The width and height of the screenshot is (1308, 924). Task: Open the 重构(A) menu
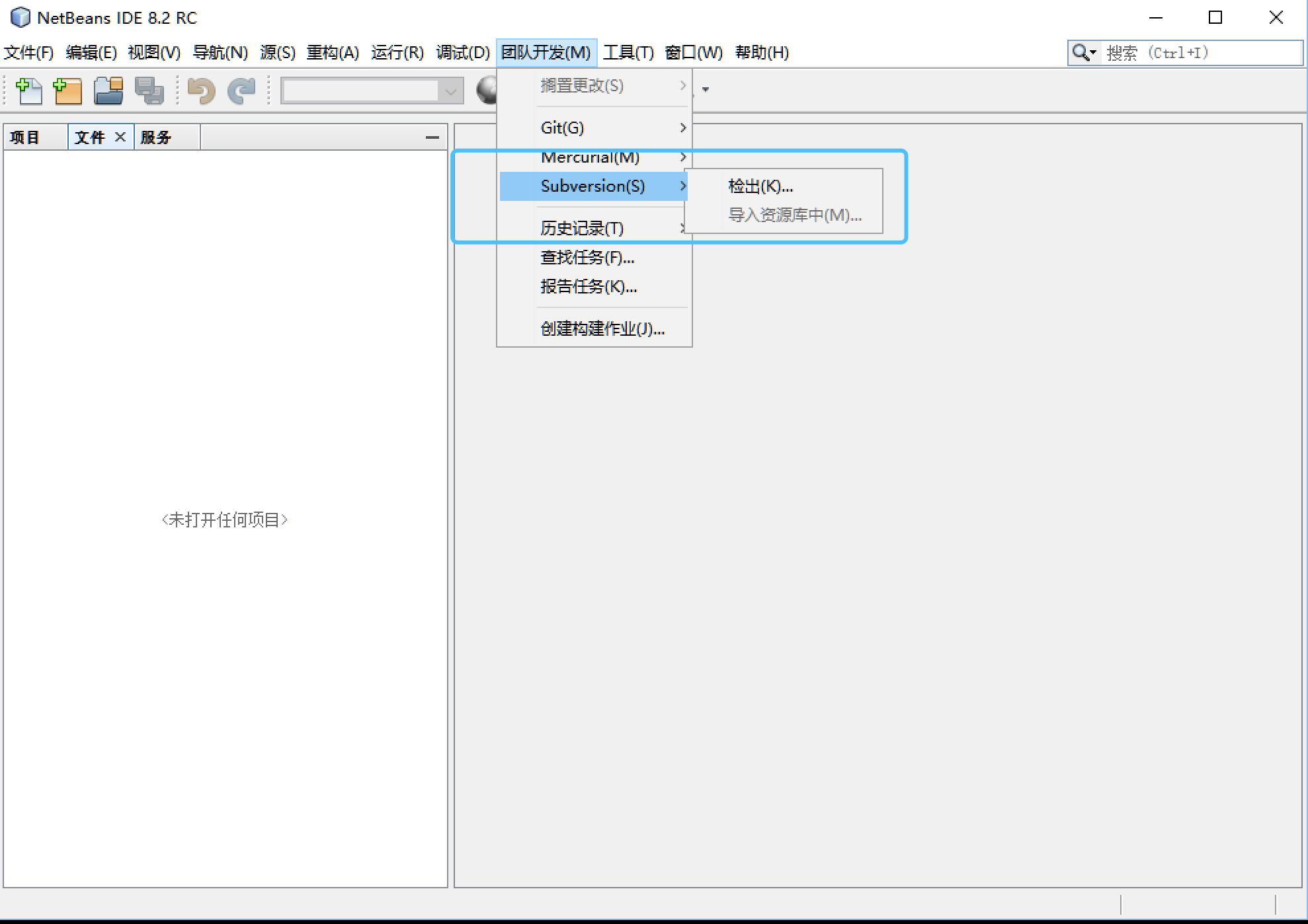(333, 52)
